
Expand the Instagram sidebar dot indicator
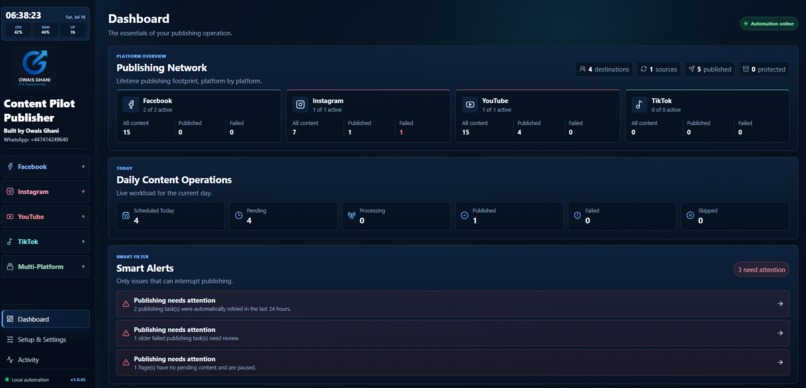83,192
